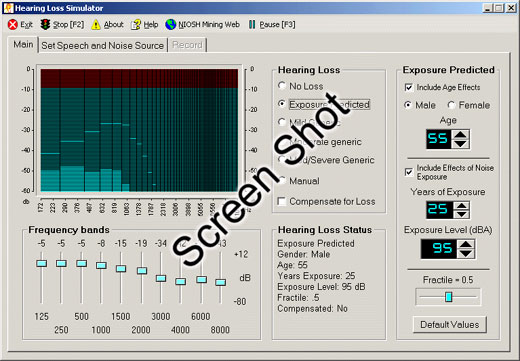Open NIOSH Mining Web globe icon
The image size is (520, 361).
point(171,25)
